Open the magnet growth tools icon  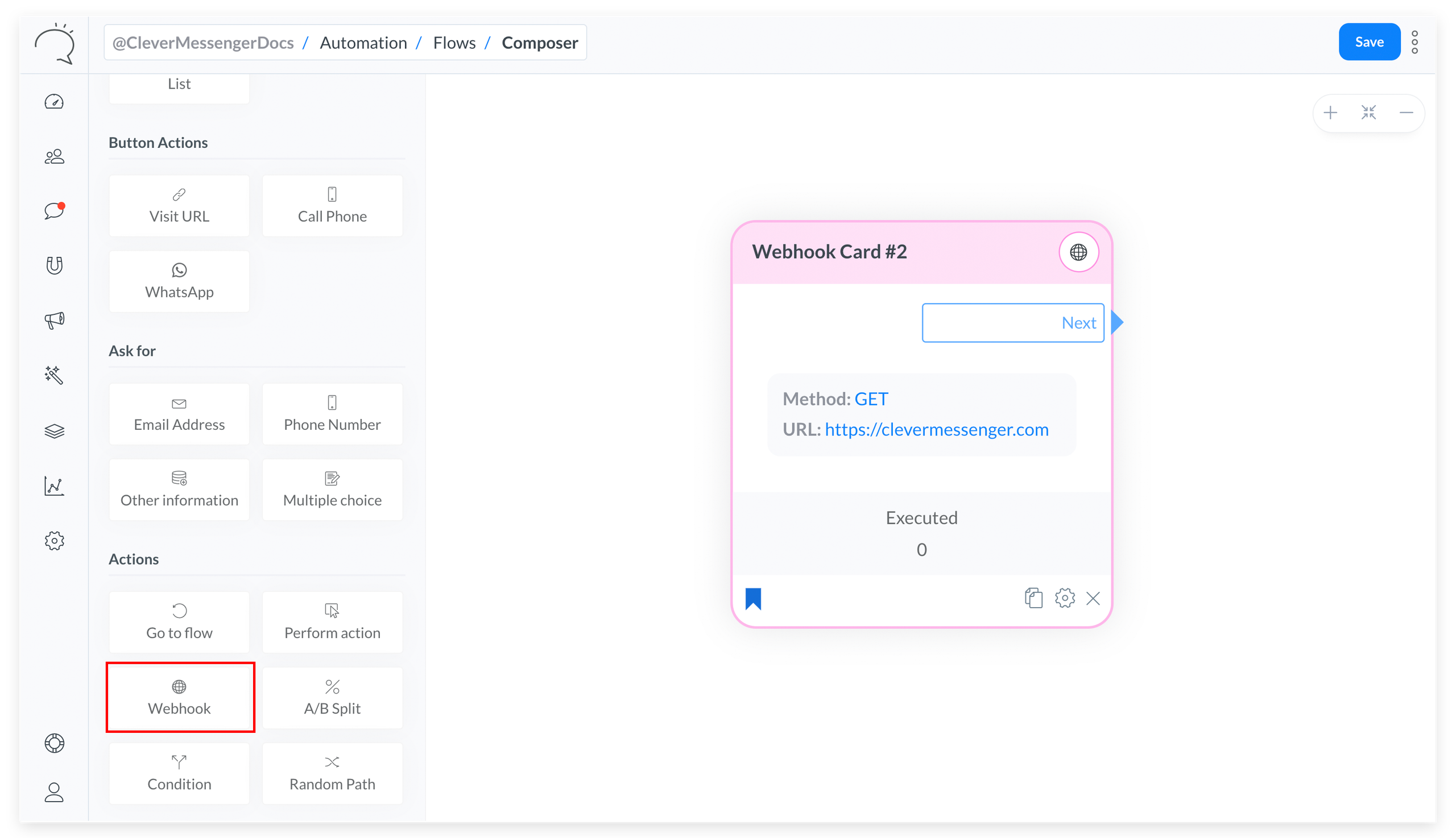pos(54,265)
